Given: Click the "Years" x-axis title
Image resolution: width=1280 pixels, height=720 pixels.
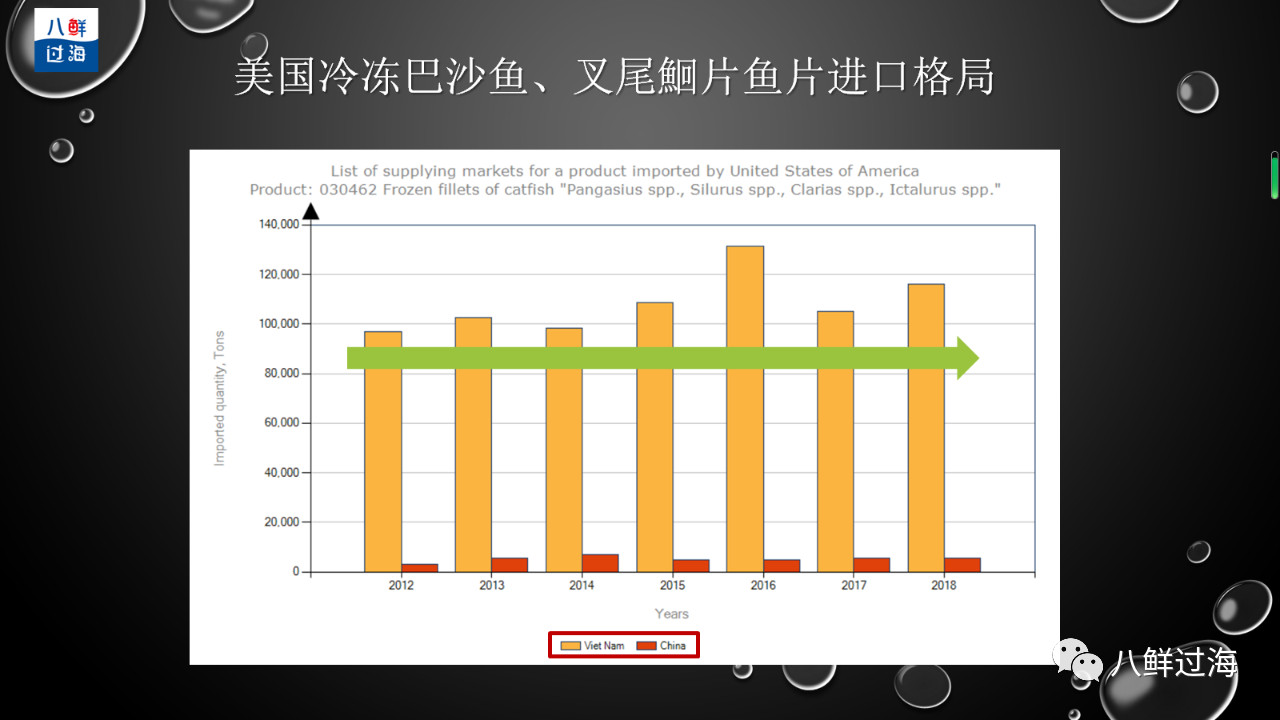Looking at the screenshot, I should (x=671, y=614).
